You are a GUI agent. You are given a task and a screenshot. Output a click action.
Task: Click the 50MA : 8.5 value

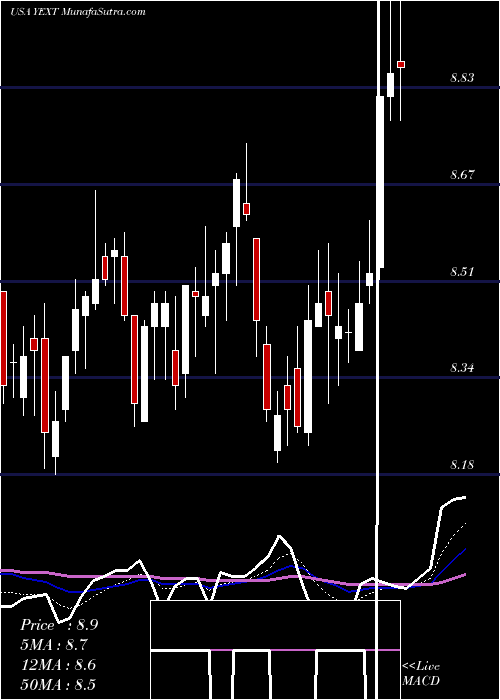point(58,684)
